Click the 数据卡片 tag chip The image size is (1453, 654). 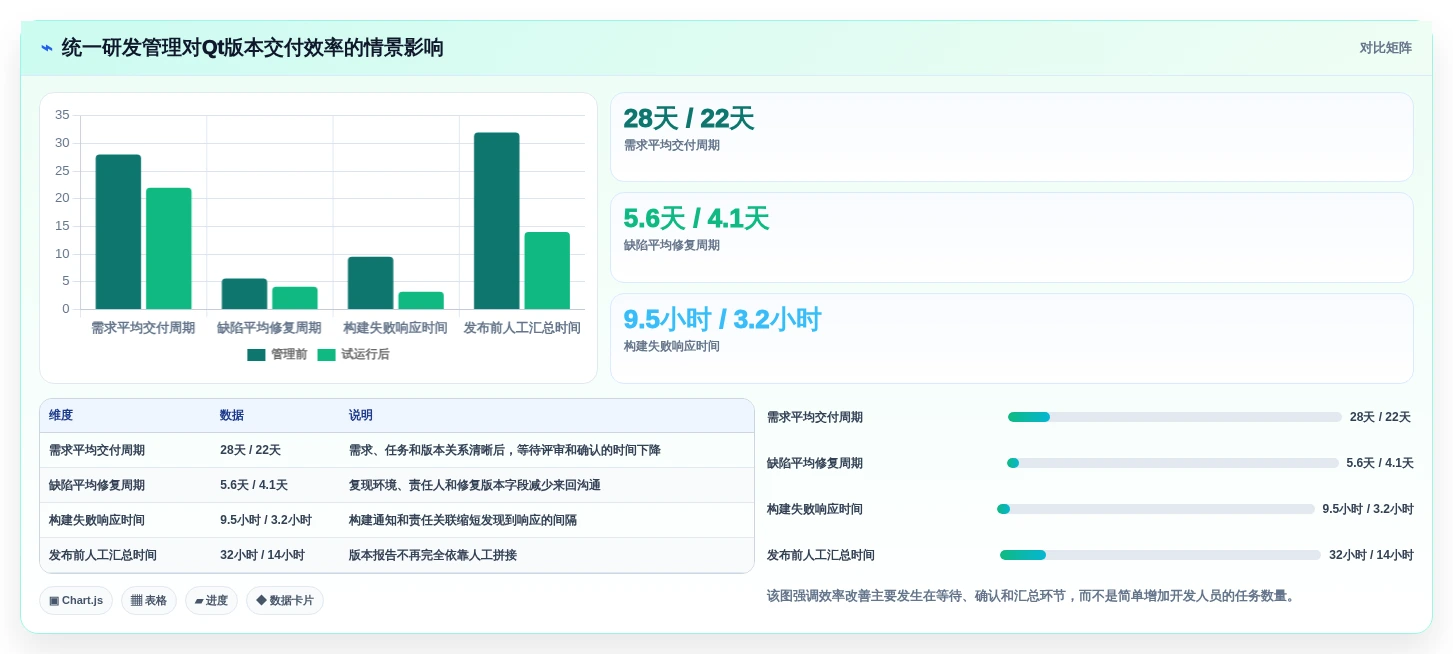(285, 600)
